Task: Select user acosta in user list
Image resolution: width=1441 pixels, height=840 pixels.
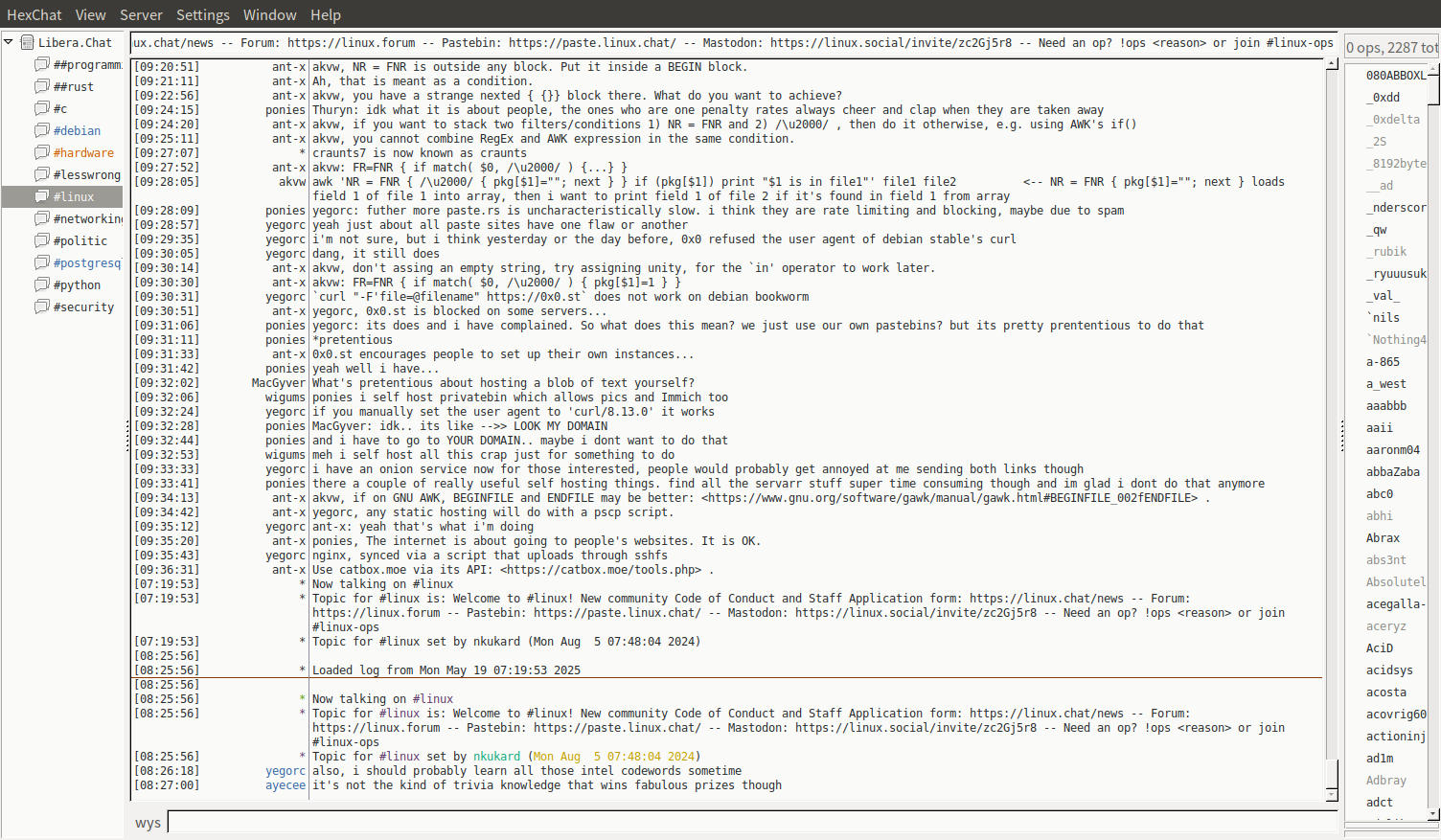Action: 1386,692
